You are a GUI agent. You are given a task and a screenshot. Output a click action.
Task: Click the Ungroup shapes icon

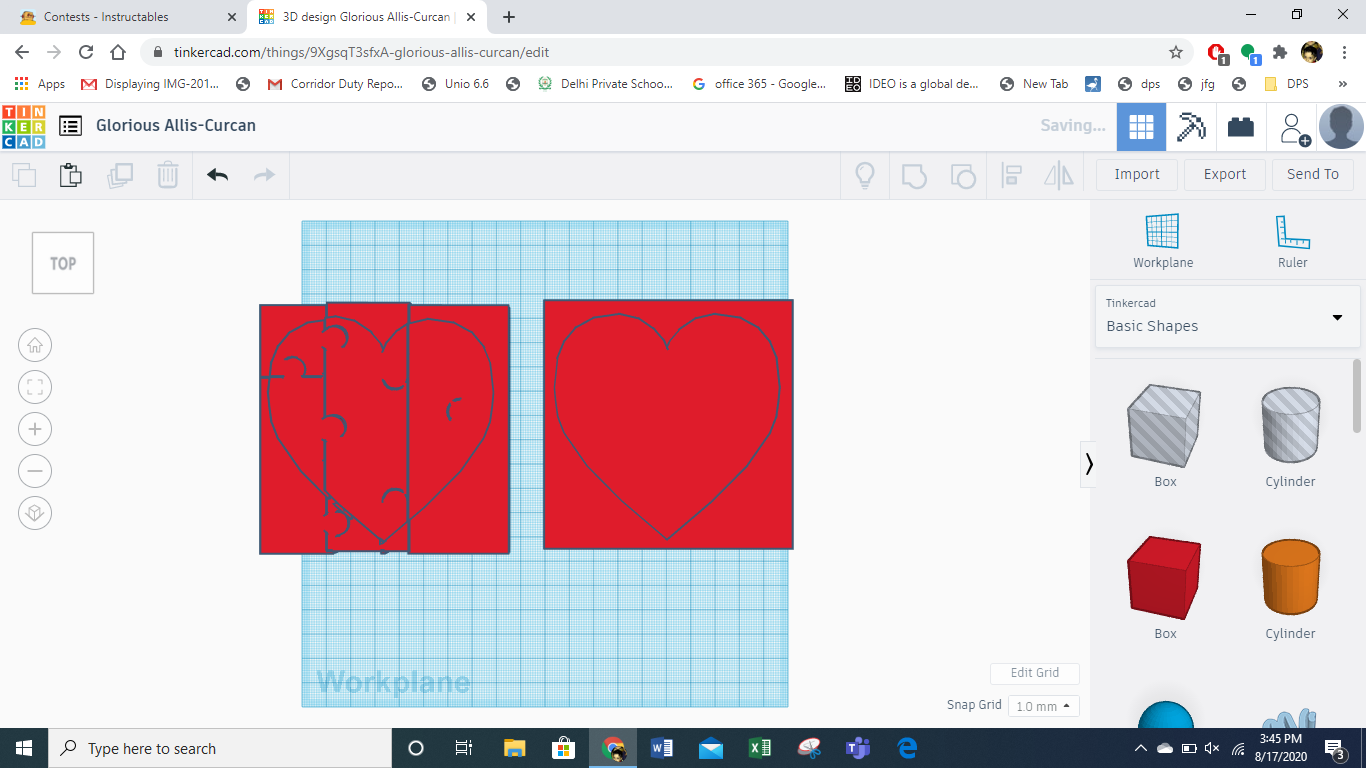(x=962, y=175)
